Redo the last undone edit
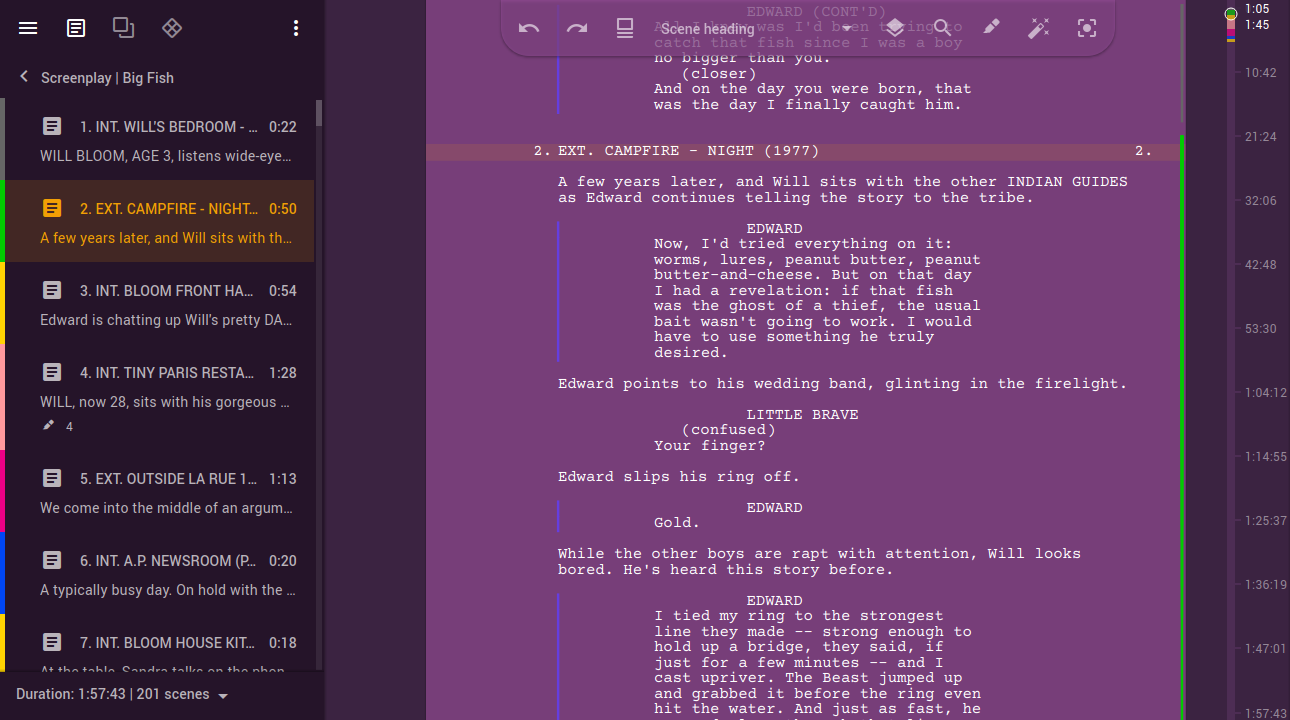 coord(577,28)
